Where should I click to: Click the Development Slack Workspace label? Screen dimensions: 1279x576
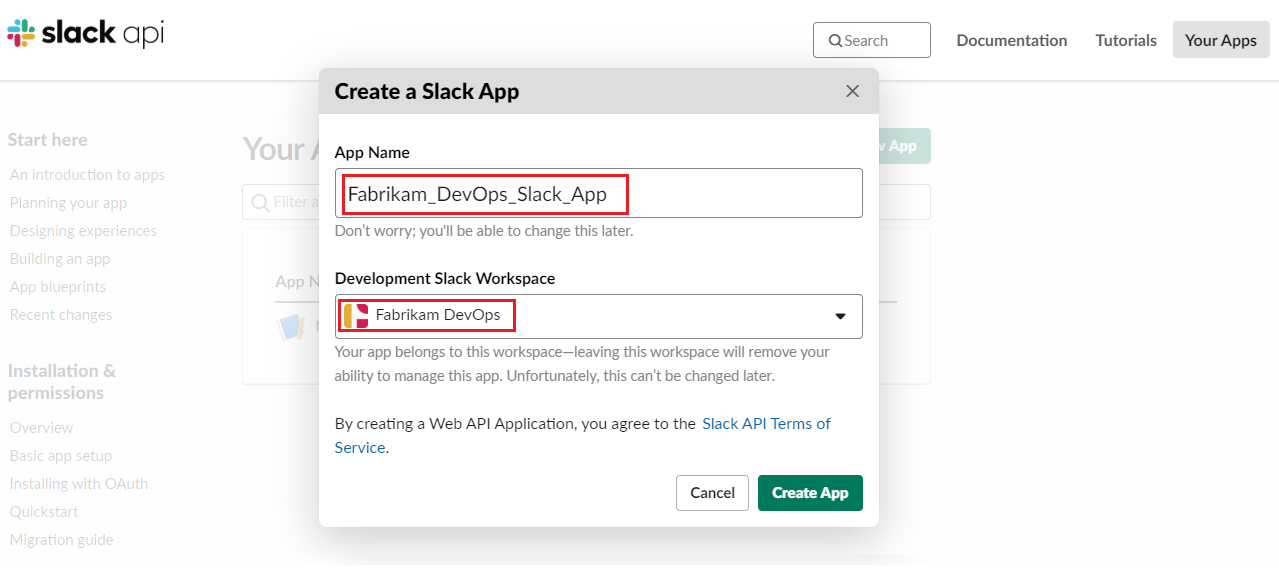445,279
